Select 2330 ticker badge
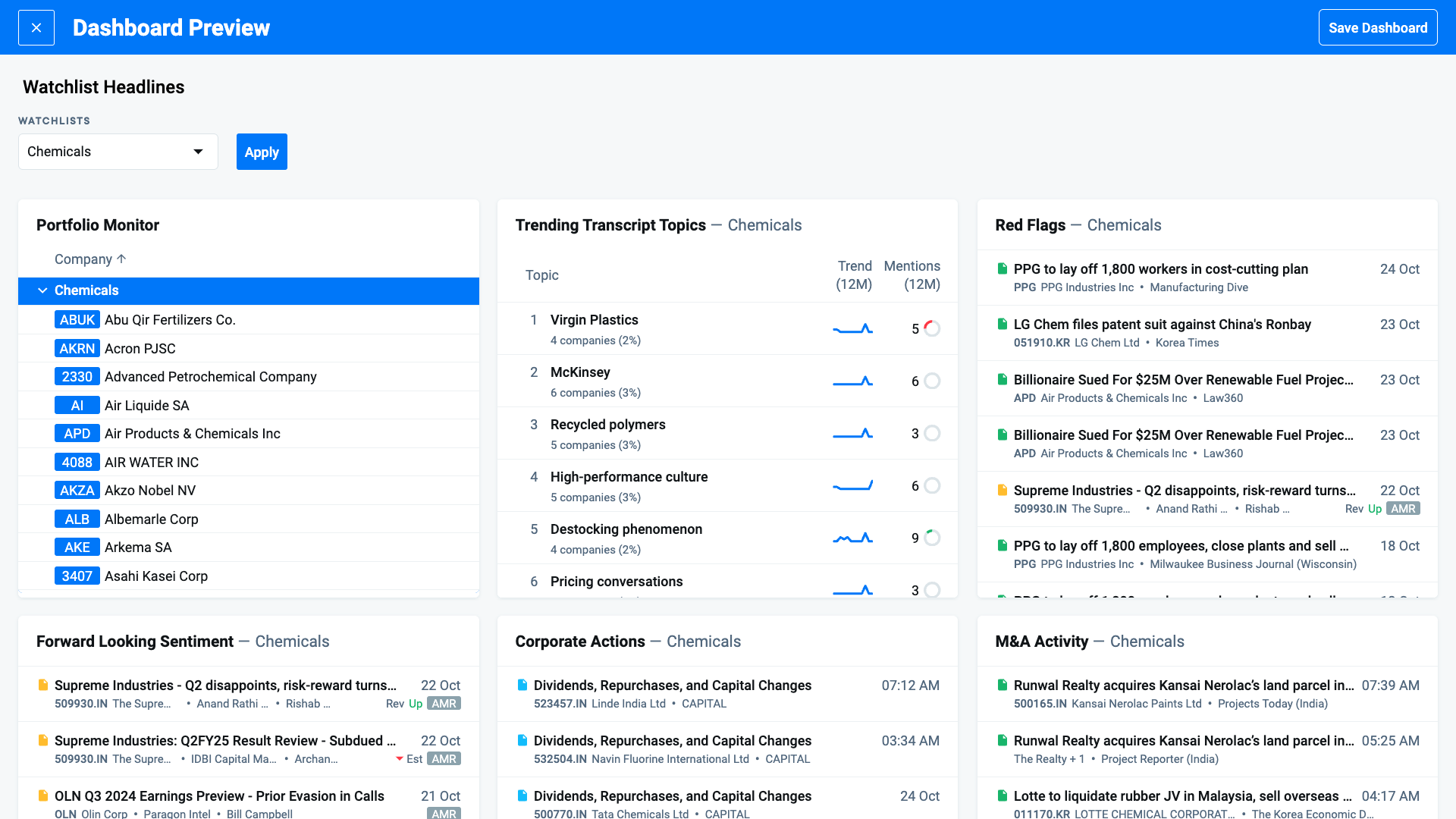The height and width of the screenshot is (819, 1456). [x=77, y=377]
